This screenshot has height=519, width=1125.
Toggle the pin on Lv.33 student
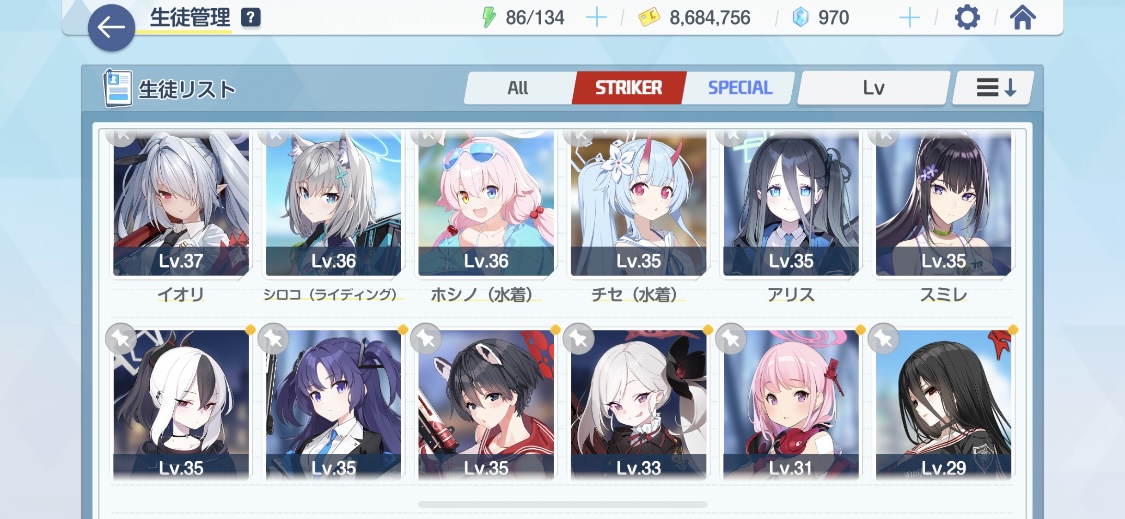click(578, 339)
